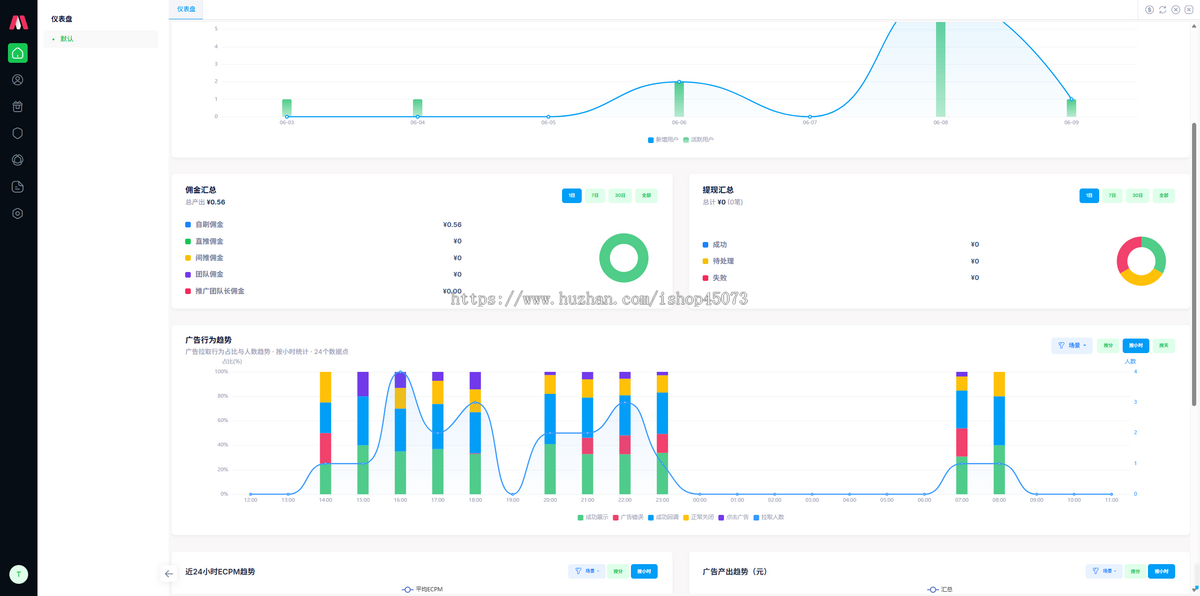Select 7日 range in 提现汇总 card
The height and width of the screenshot is (596, 1200).
tap(1113, 196)
